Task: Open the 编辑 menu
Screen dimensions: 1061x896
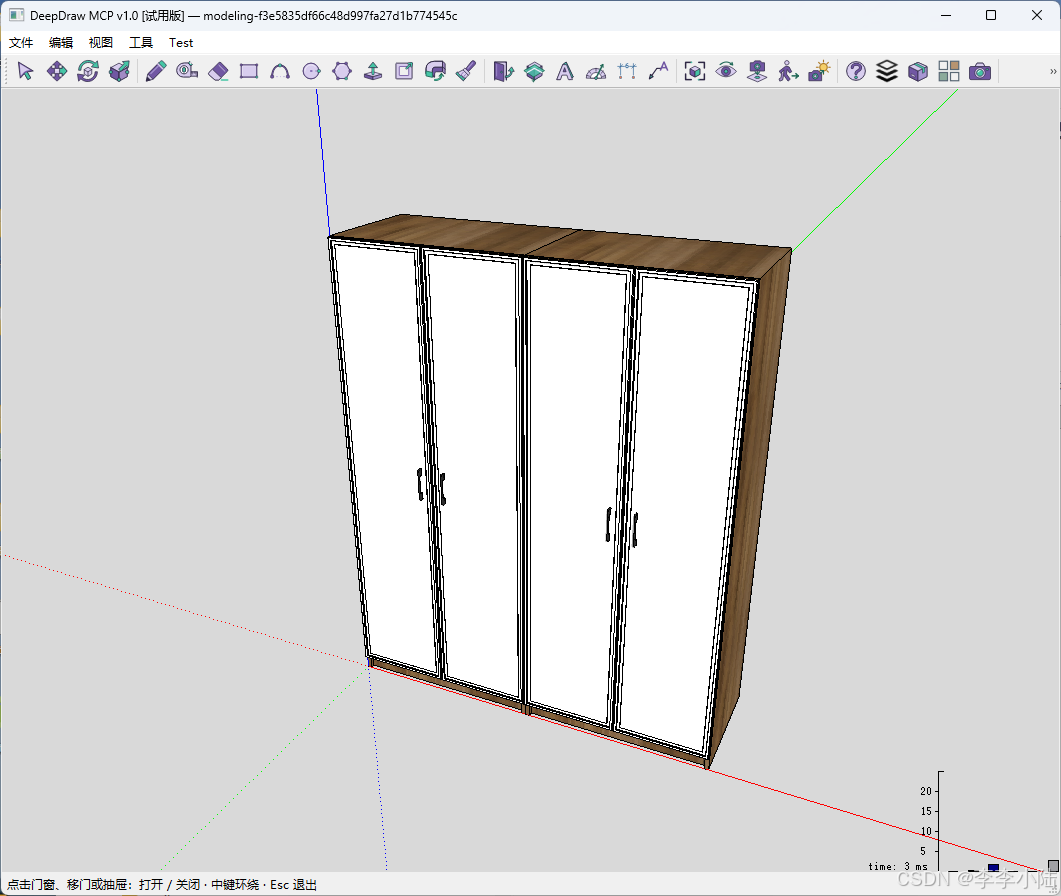Action: (x=61, y=43)
